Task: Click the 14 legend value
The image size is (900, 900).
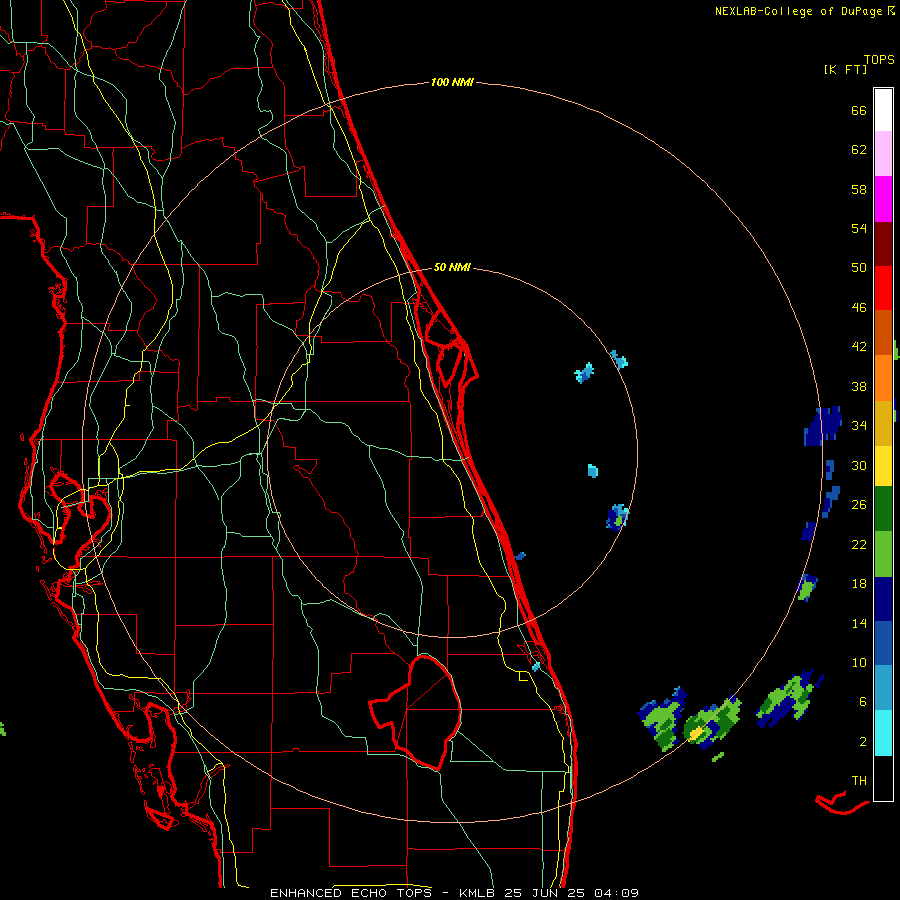Action: tap(859, 623)
